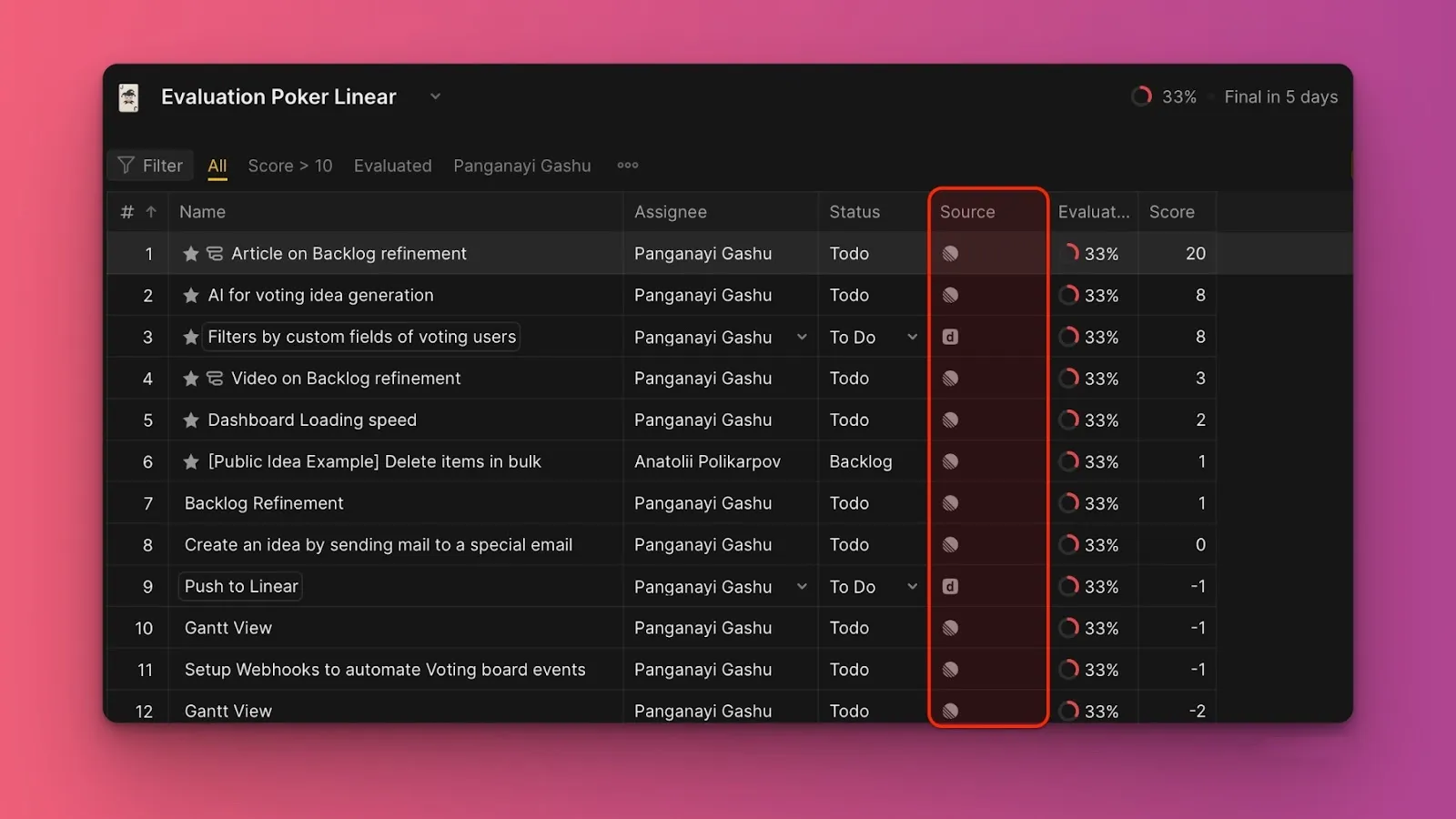
Task: Toggle the star on AI for voting idea generation
Action: coord(191,296)
